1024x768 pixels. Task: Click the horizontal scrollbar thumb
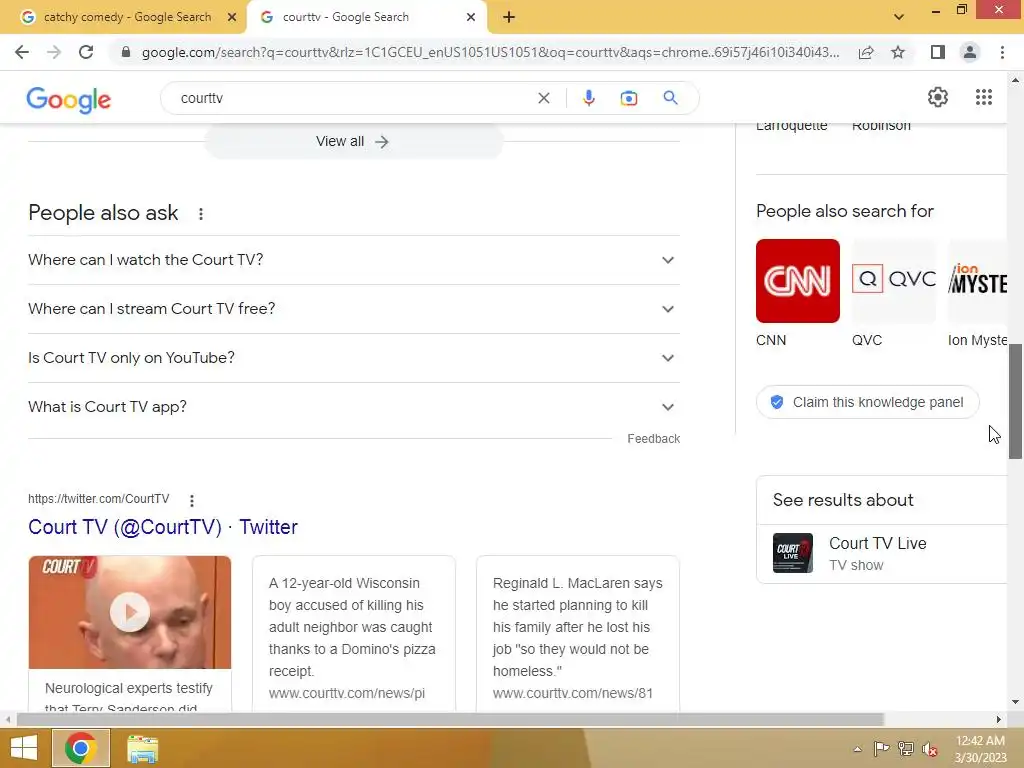tap(450, 720)
